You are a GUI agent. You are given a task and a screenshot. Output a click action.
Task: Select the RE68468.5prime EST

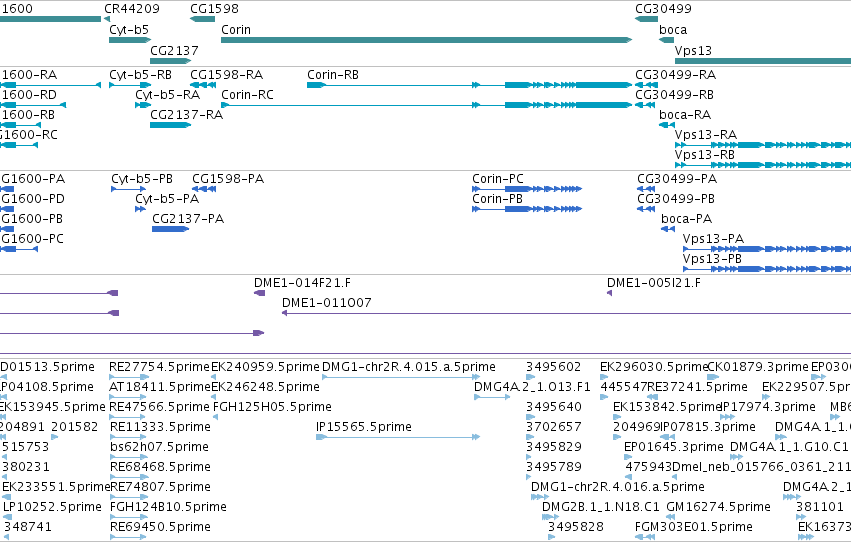click(128, 477)
